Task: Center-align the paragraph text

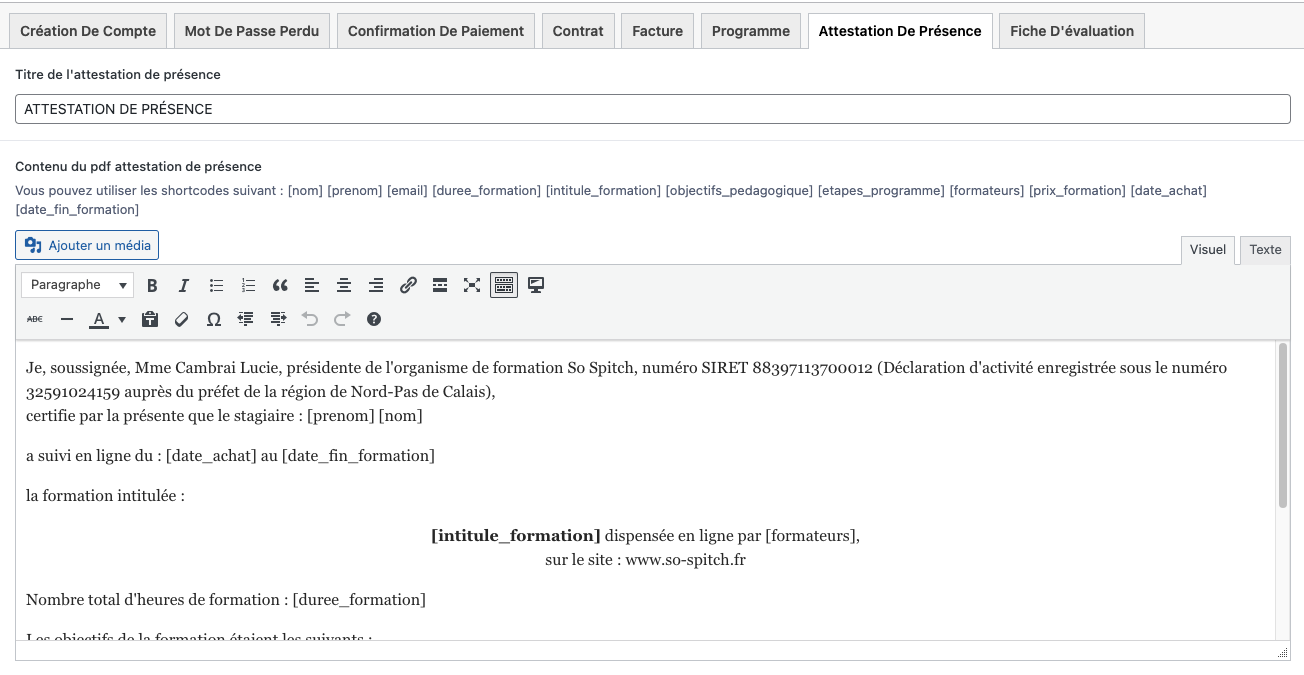Action: pyautogui.click(x=344, y=286)
